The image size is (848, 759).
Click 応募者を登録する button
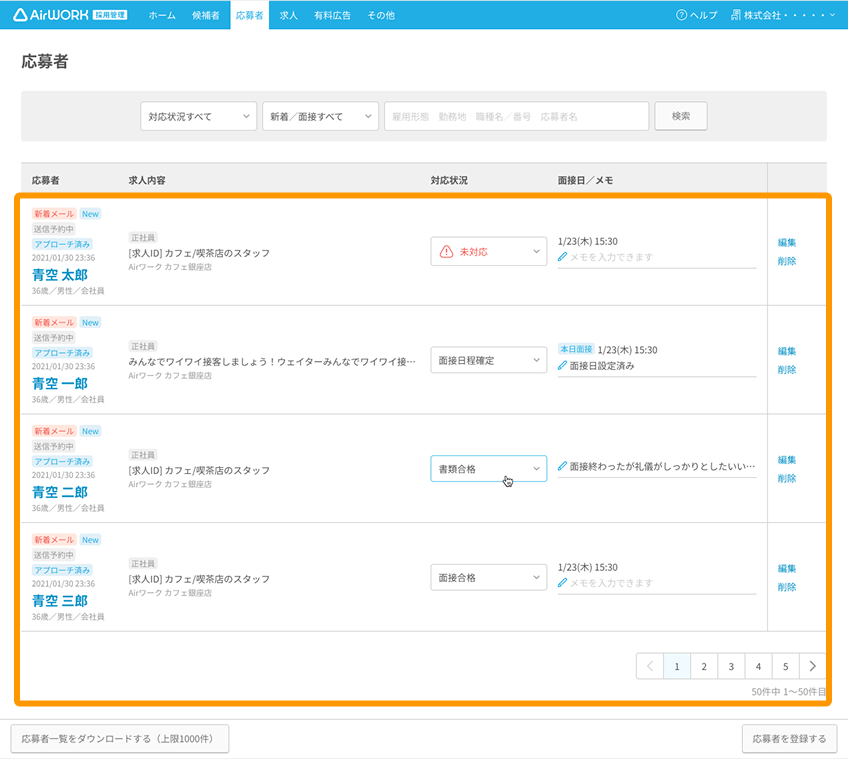coord(789,739)
